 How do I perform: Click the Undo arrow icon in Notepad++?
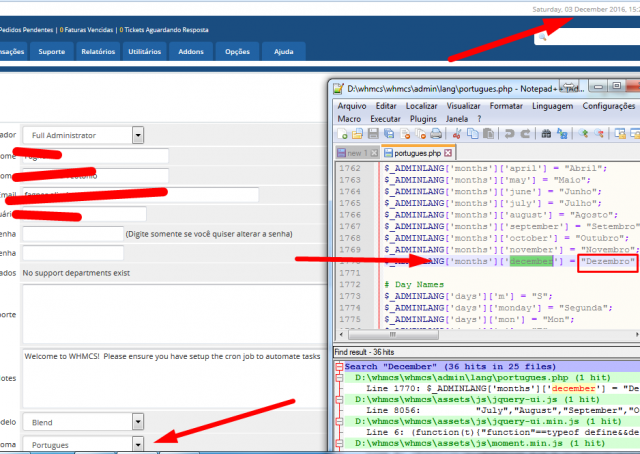click(509, 134)
